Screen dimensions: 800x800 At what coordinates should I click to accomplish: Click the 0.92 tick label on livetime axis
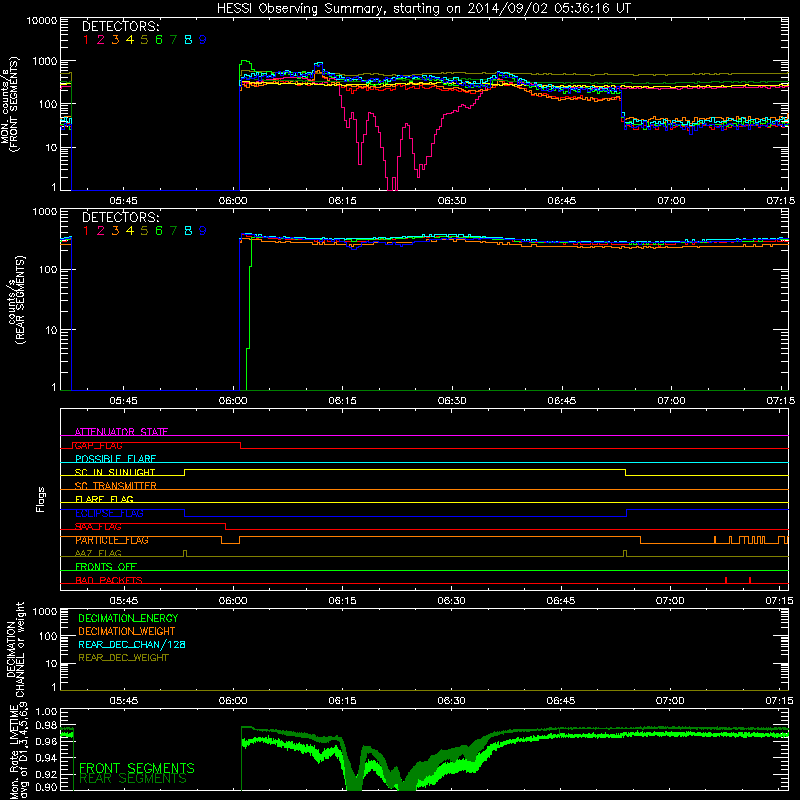[x=46, y=774]
